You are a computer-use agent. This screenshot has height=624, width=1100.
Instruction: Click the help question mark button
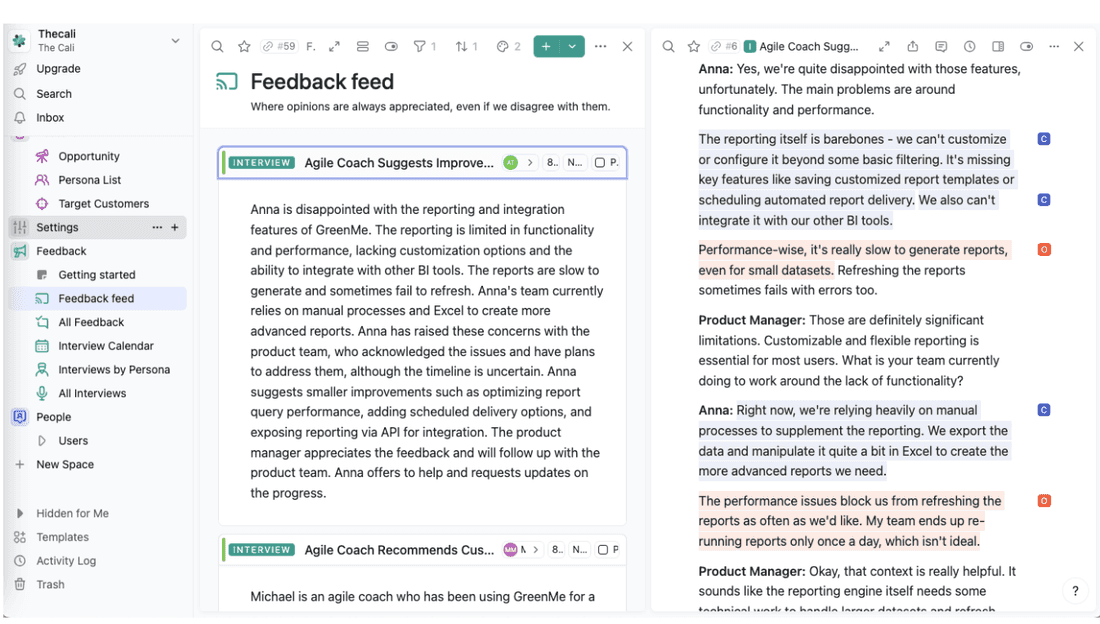click(x=1075, y=591)
